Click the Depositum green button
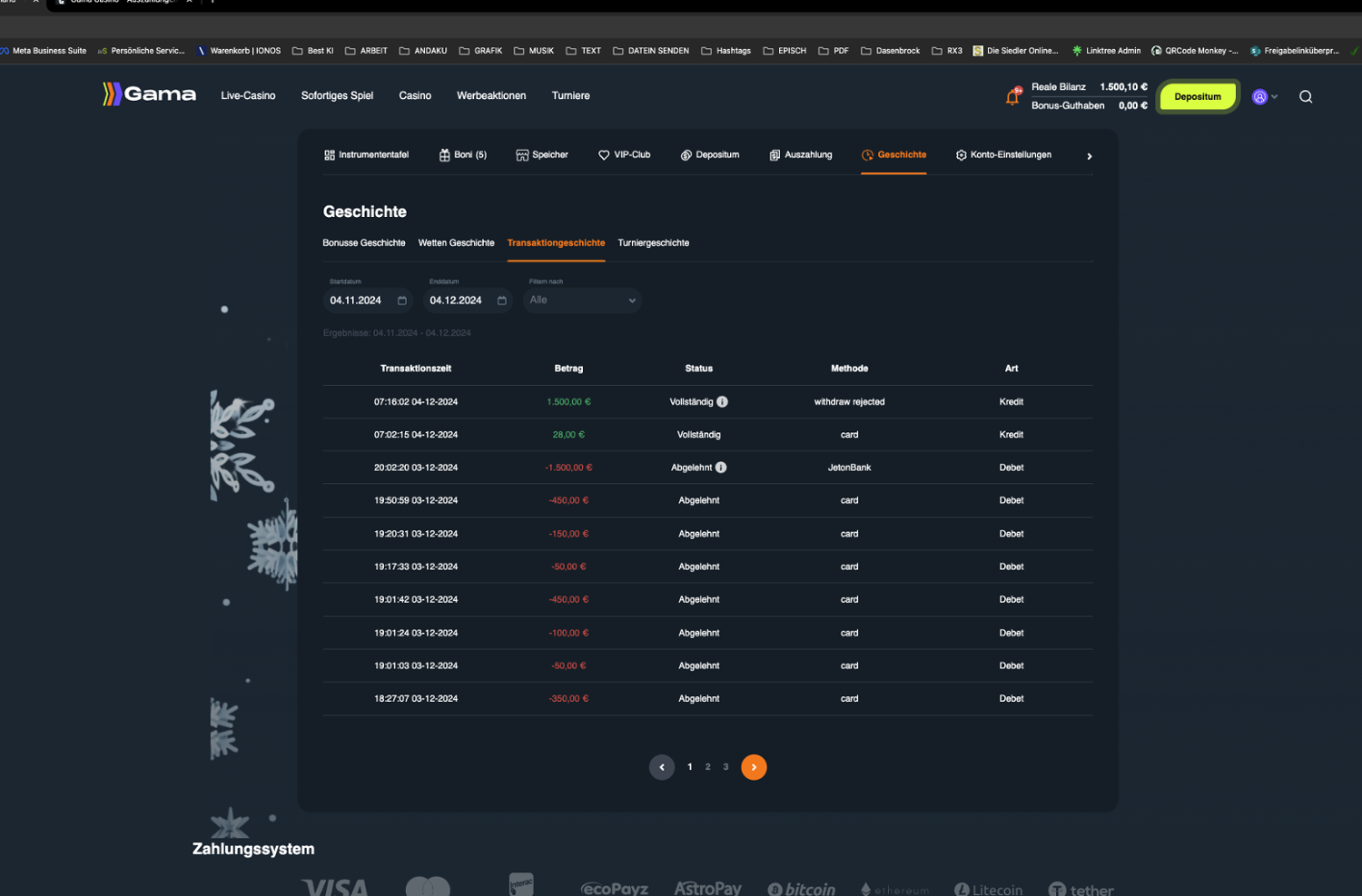1362x896 pixels. [1197, 96]
